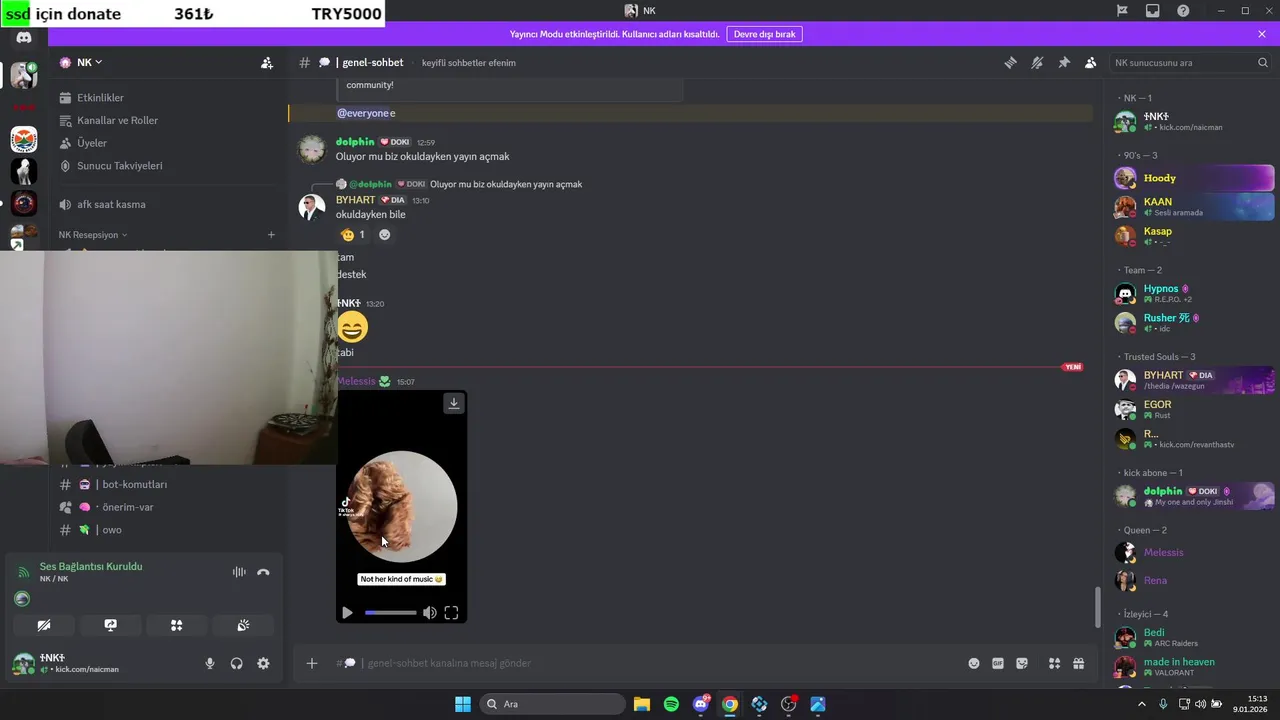Toggle the member list icon
The width and height of the screenshot is (1280, 720).
[1091, 63]
